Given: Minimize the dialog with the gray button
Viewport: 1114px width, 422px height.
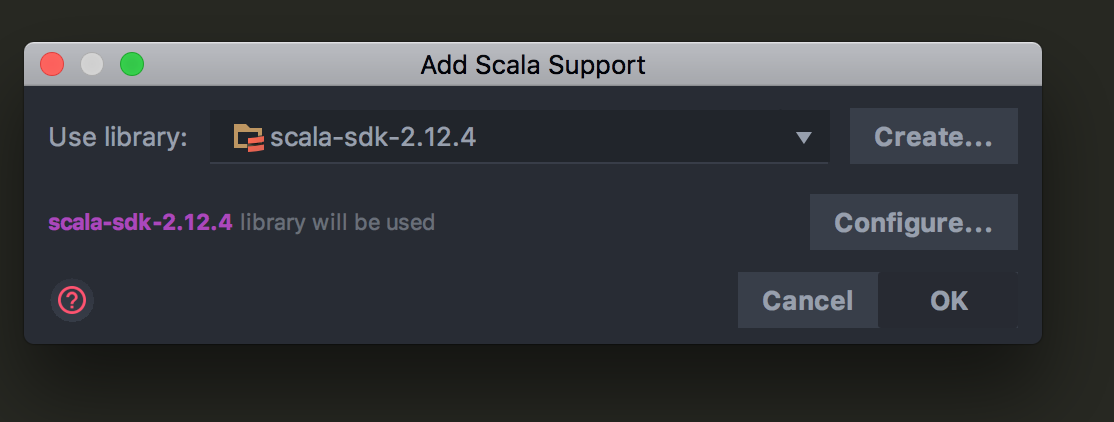Looking at the screenshot, I should [92, 65].
